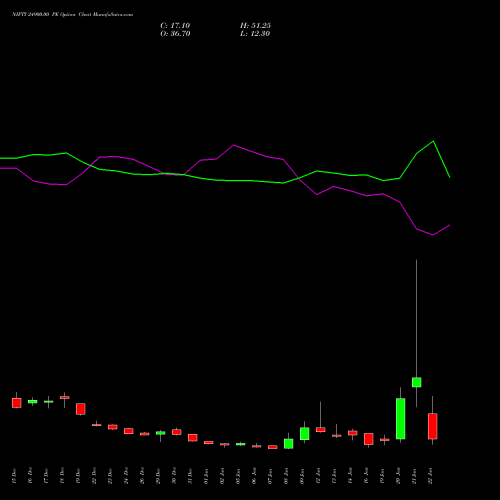Select the high value H: 51.25

(255, 26)
